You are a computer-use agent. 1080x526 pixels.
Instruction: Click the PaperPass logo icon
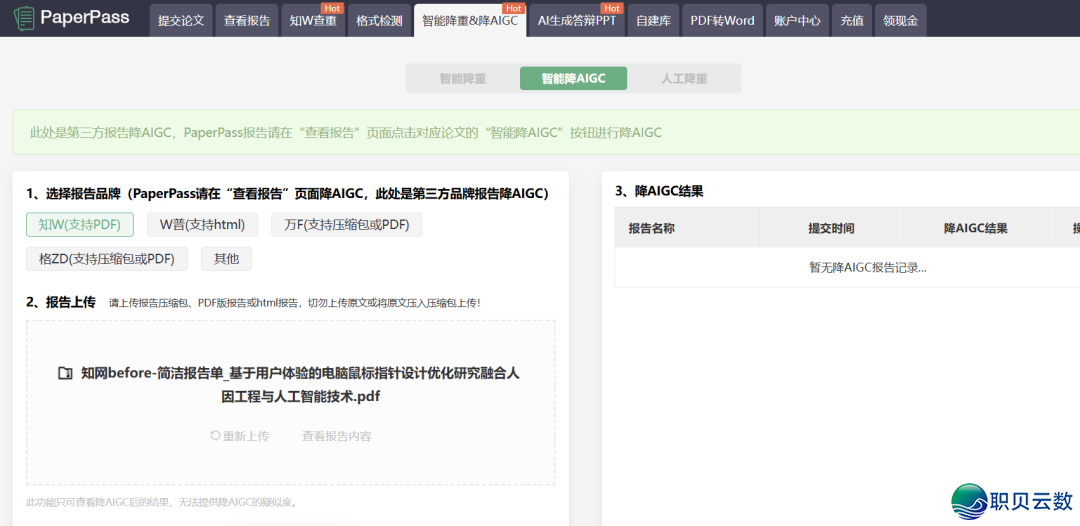[x=24, y=19]
